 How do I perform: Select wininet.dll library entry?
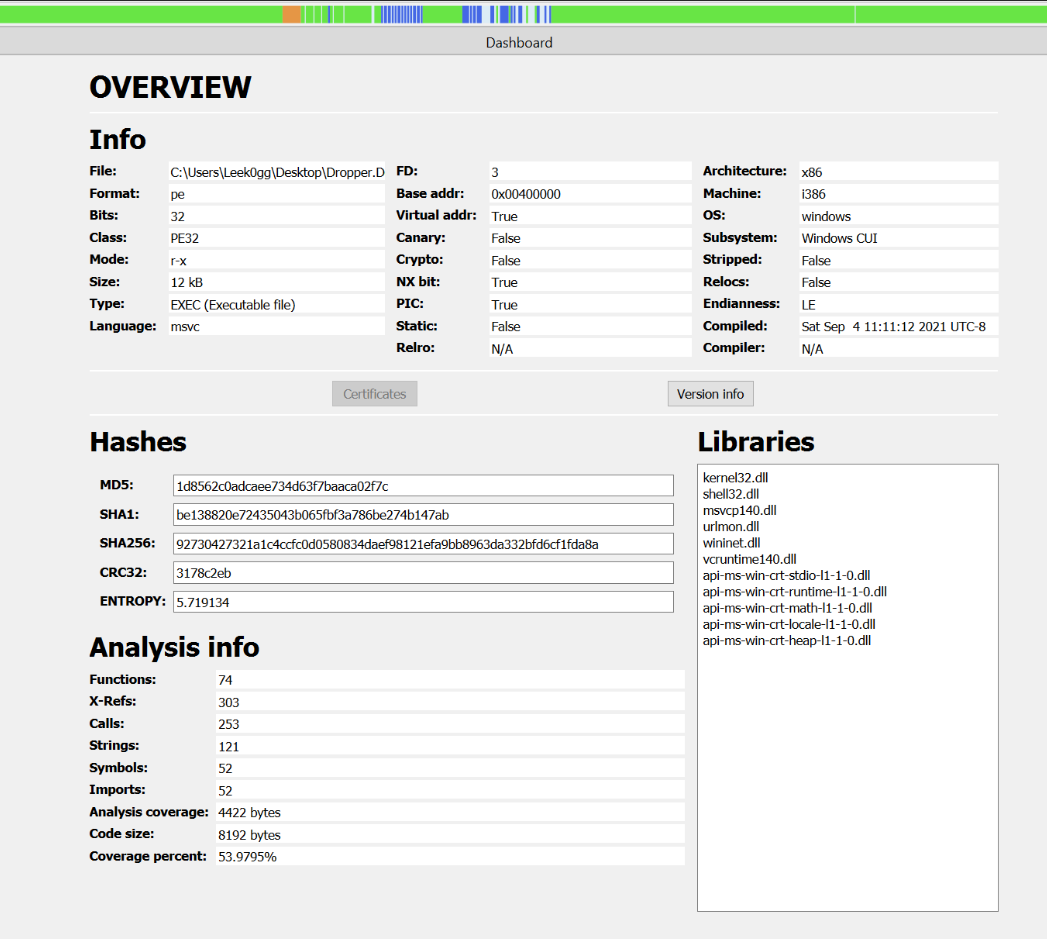[732, 543]
